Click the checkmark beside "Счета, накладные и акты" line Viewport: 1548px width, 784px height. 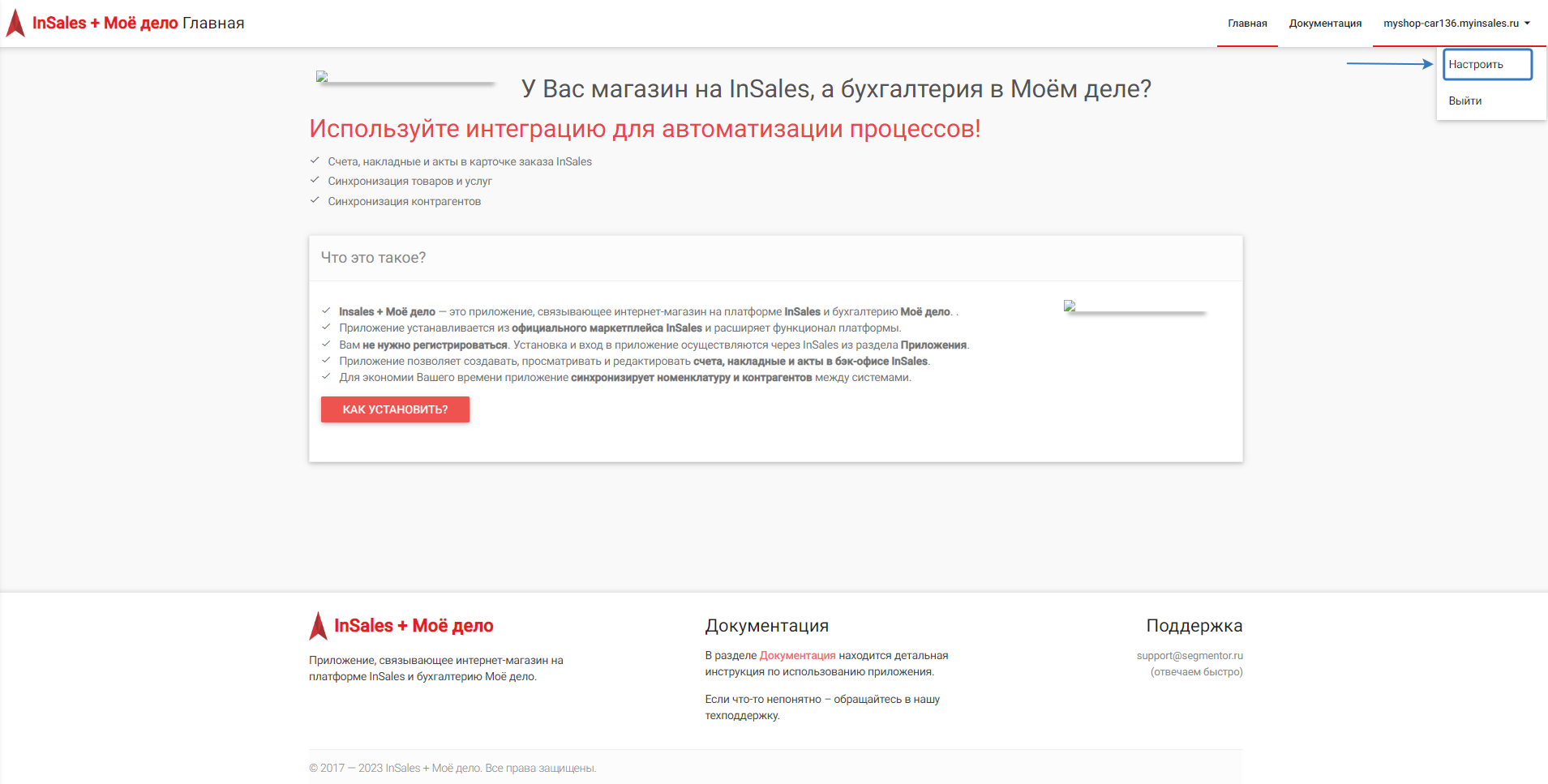coord(315,161)
